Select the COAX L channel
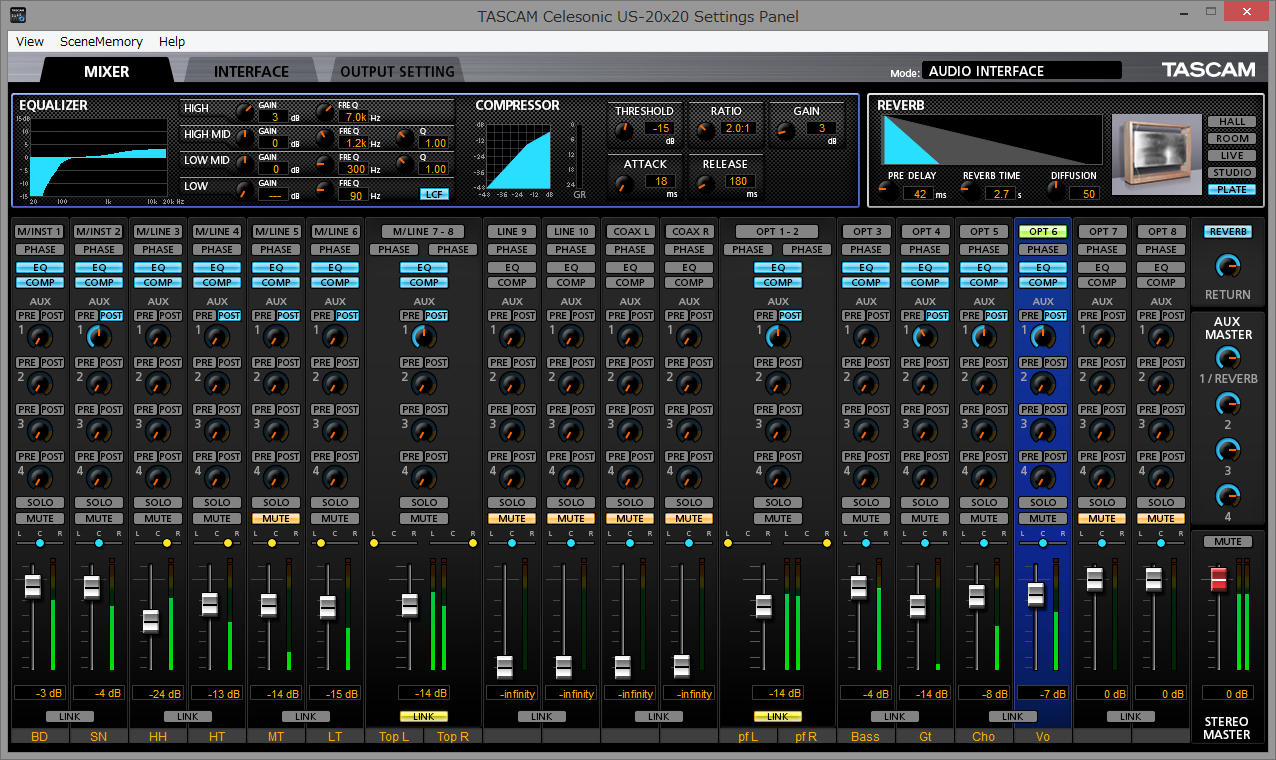1276x760 pixels. 630,232
